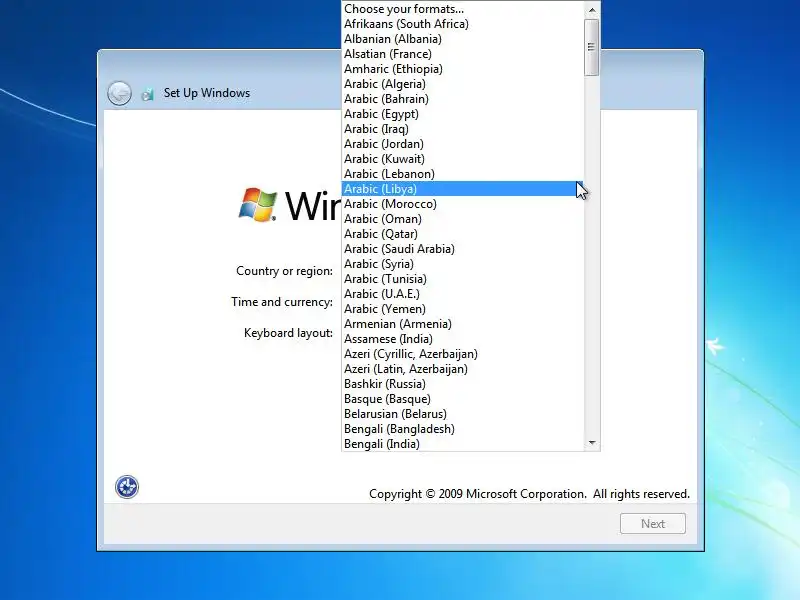
Task: Choose Arabic (Kuwait)
Action: pos(462,159)
